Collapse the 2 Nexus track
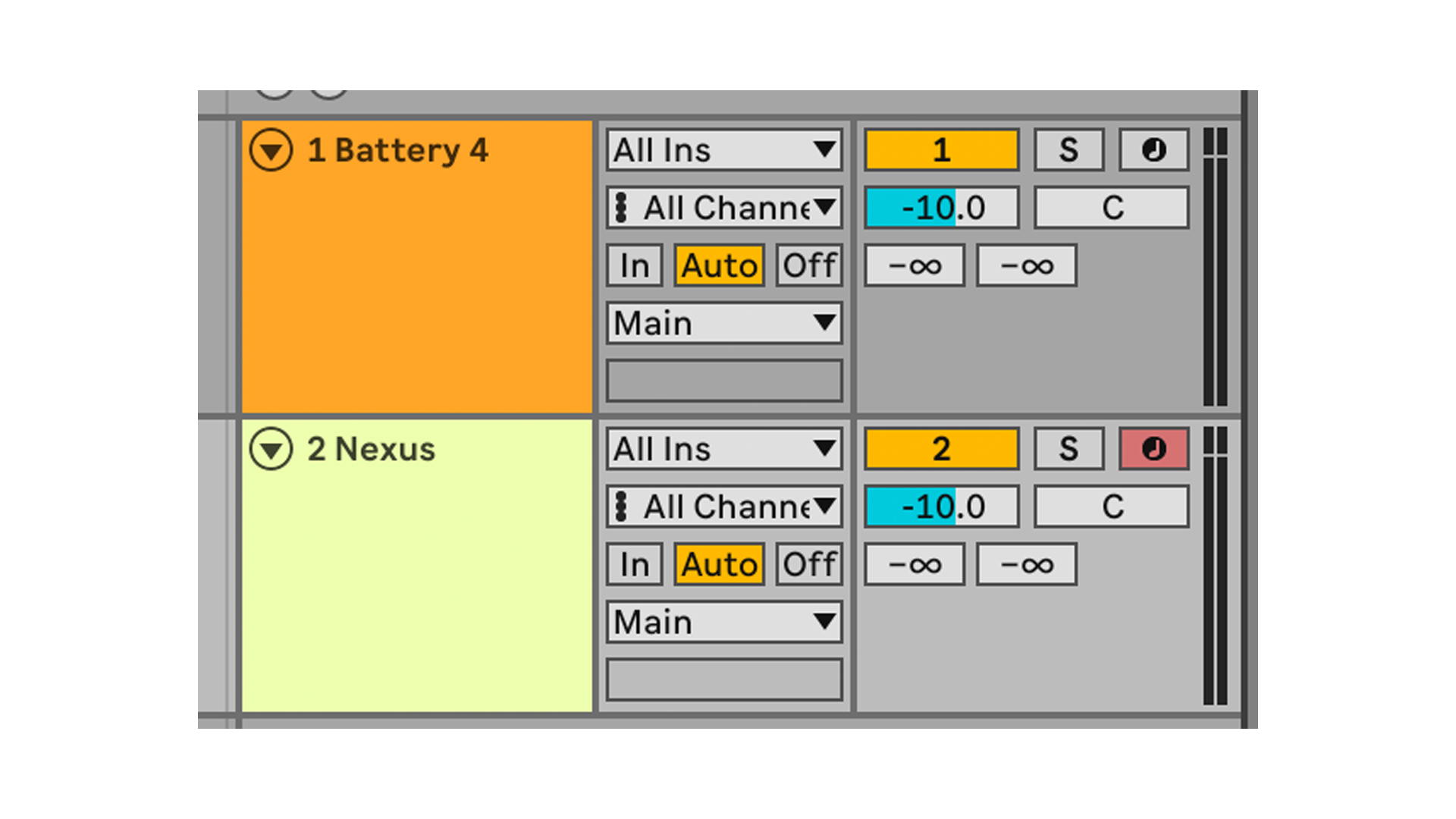 pyautogui.click(x=271, y=449)
